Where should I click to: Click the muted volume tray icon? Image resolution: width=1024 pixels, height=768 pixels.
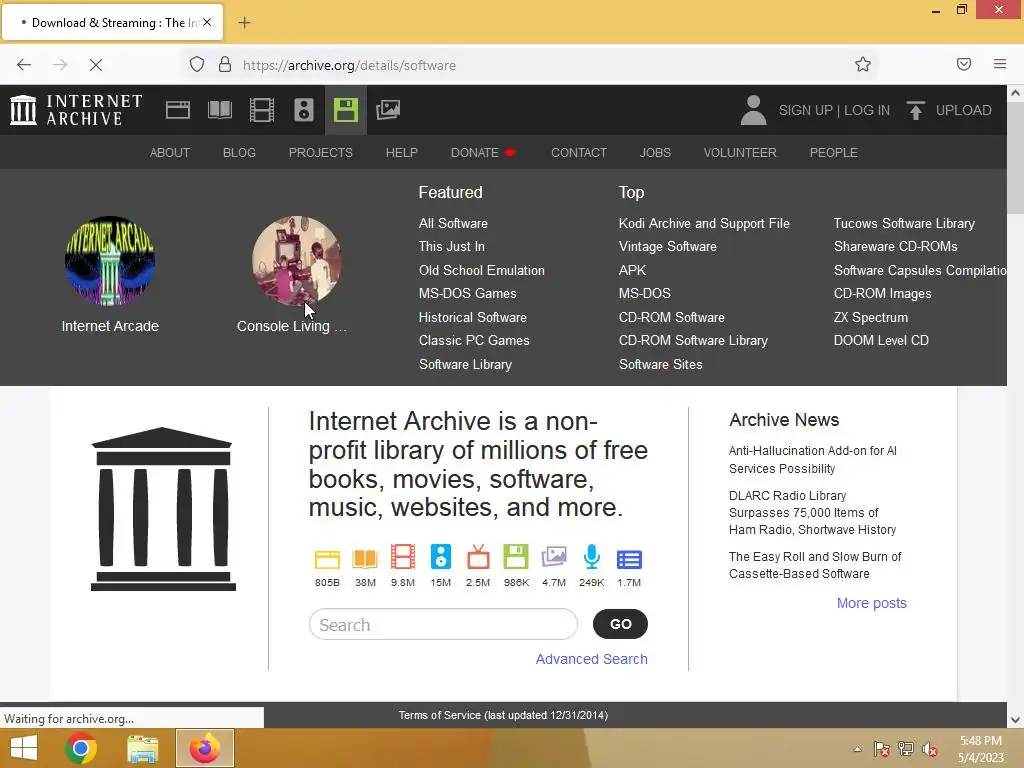tap(930, 749)
